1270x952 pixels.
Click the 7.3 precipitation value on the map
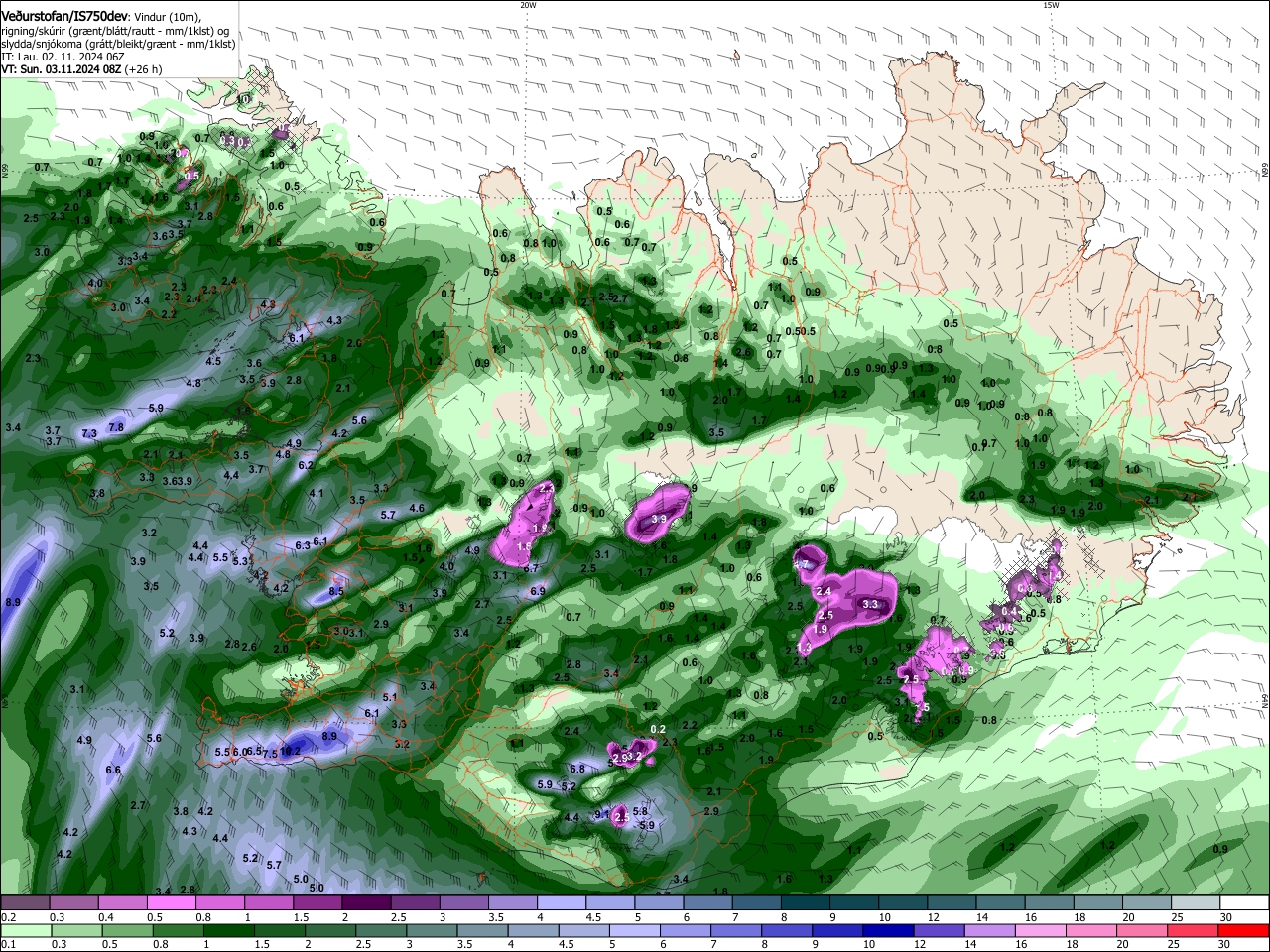pyautogui.click(x=89, y=434)
